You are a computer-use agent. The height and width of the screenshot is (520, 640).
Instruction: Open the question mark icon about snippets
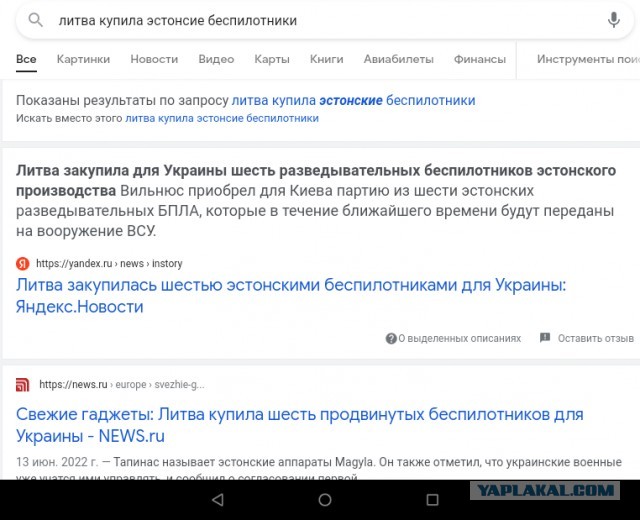coord(391,338)
